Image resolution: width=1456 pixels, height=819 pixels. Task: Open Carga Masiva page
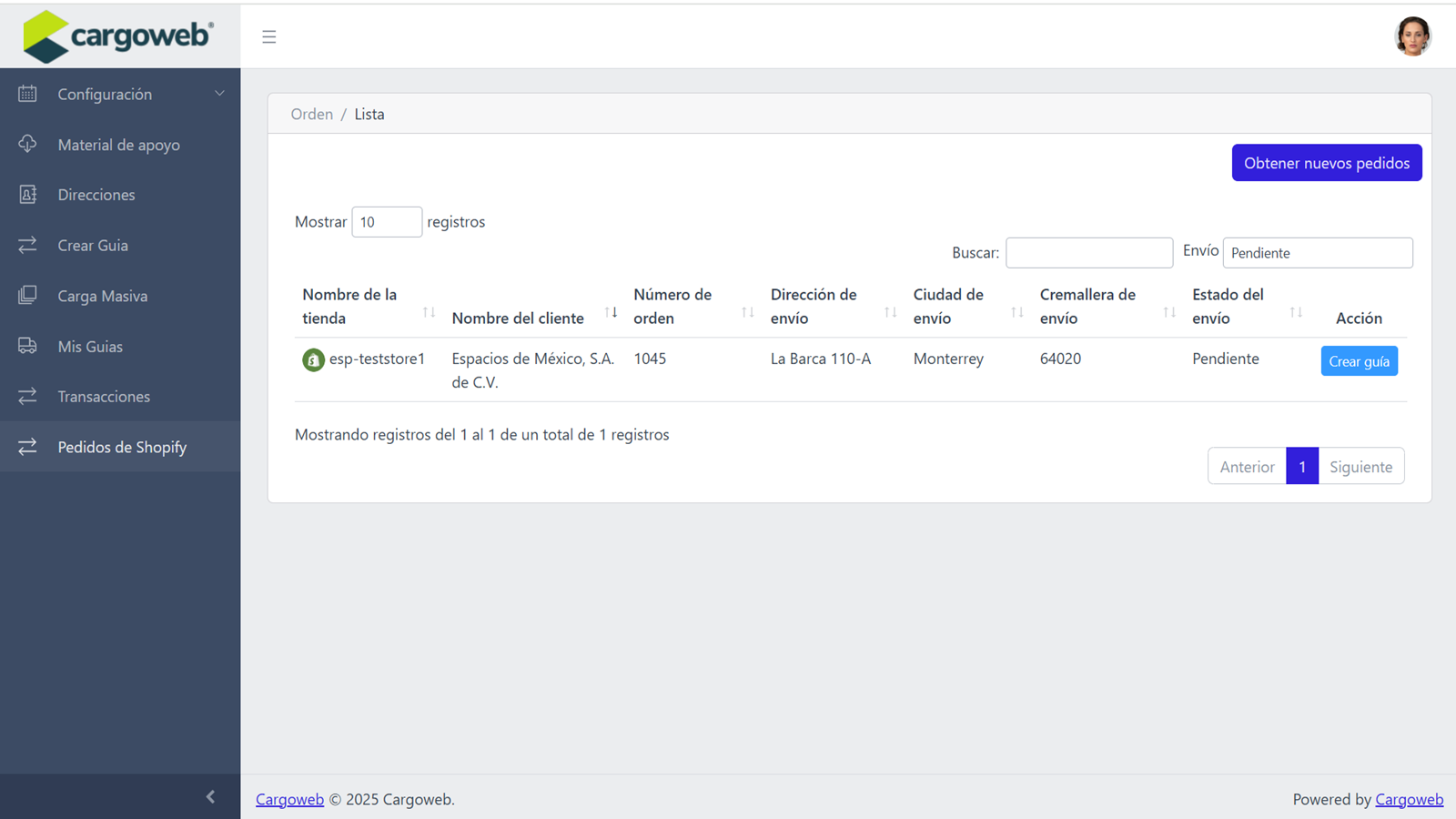point(120,296)
